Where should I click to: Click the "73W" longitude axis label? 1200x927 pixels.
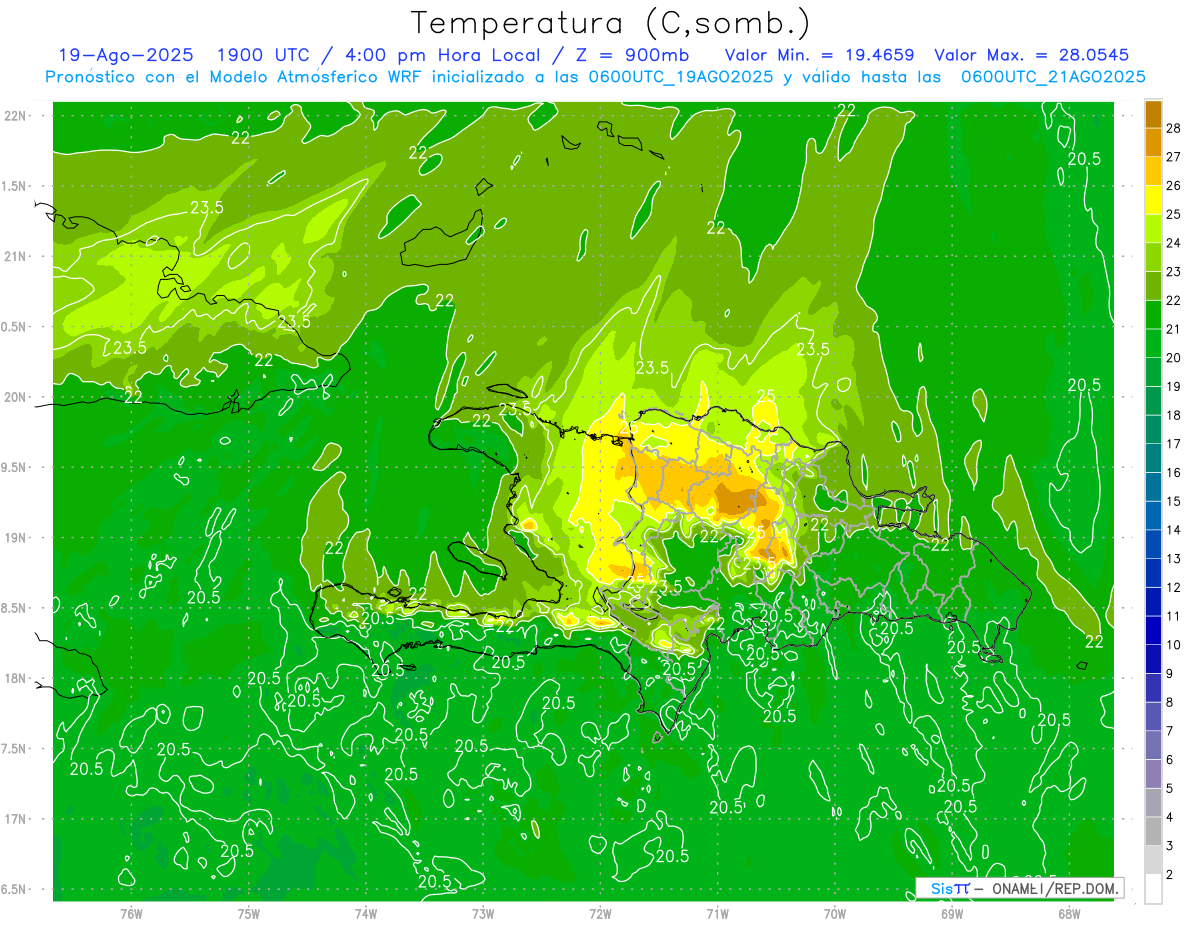click(x=483, y=914)
